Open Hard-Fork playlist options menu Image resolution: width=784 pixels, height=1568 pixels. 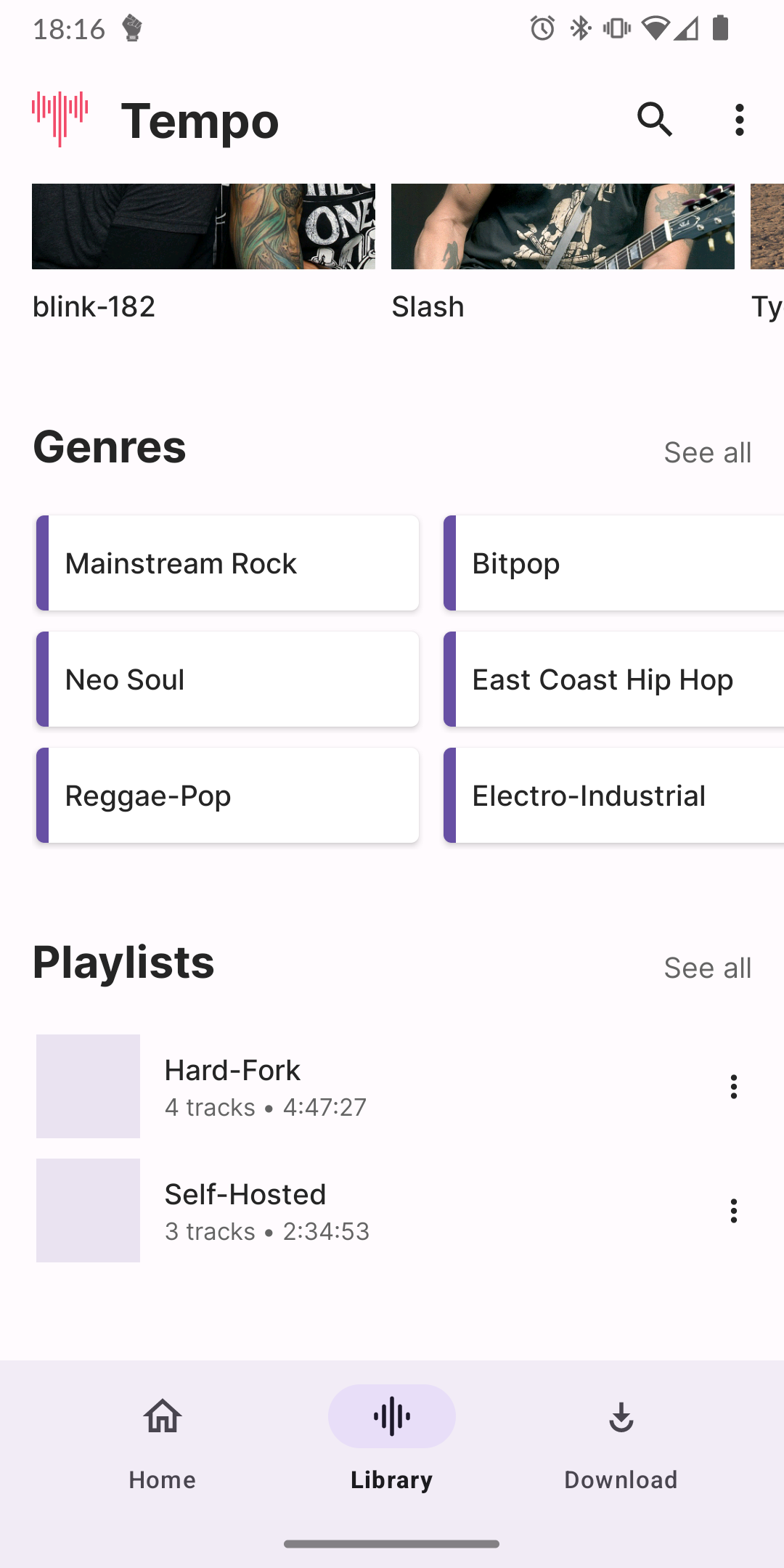[x=733, y=1087]
